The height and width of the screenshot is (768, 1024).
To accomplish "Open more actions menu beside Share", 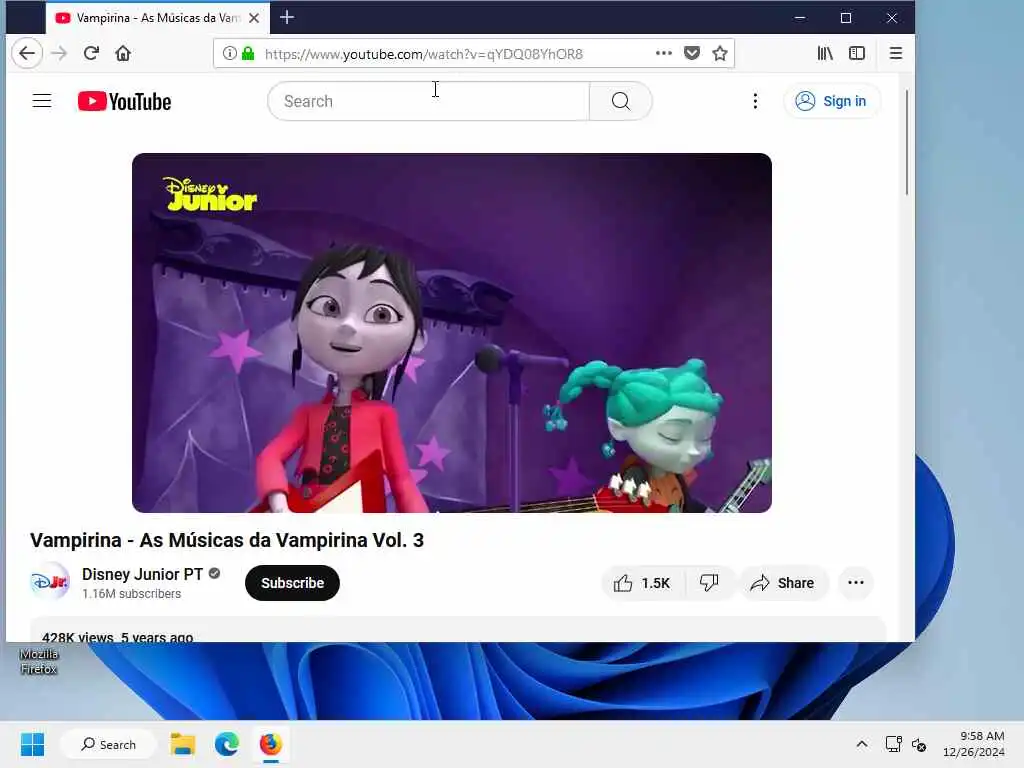I will [856, 583].
